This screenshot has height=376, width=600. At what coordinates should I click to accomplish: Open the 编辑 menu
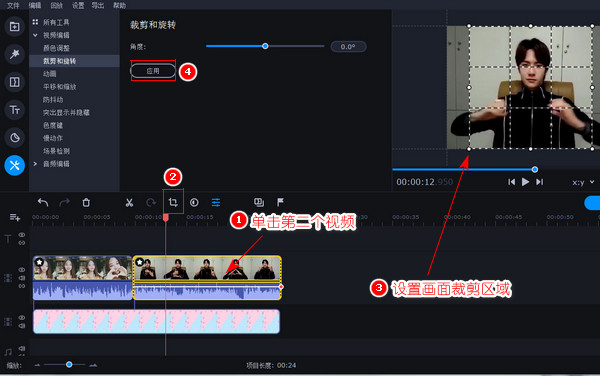[x=35, y=5]
